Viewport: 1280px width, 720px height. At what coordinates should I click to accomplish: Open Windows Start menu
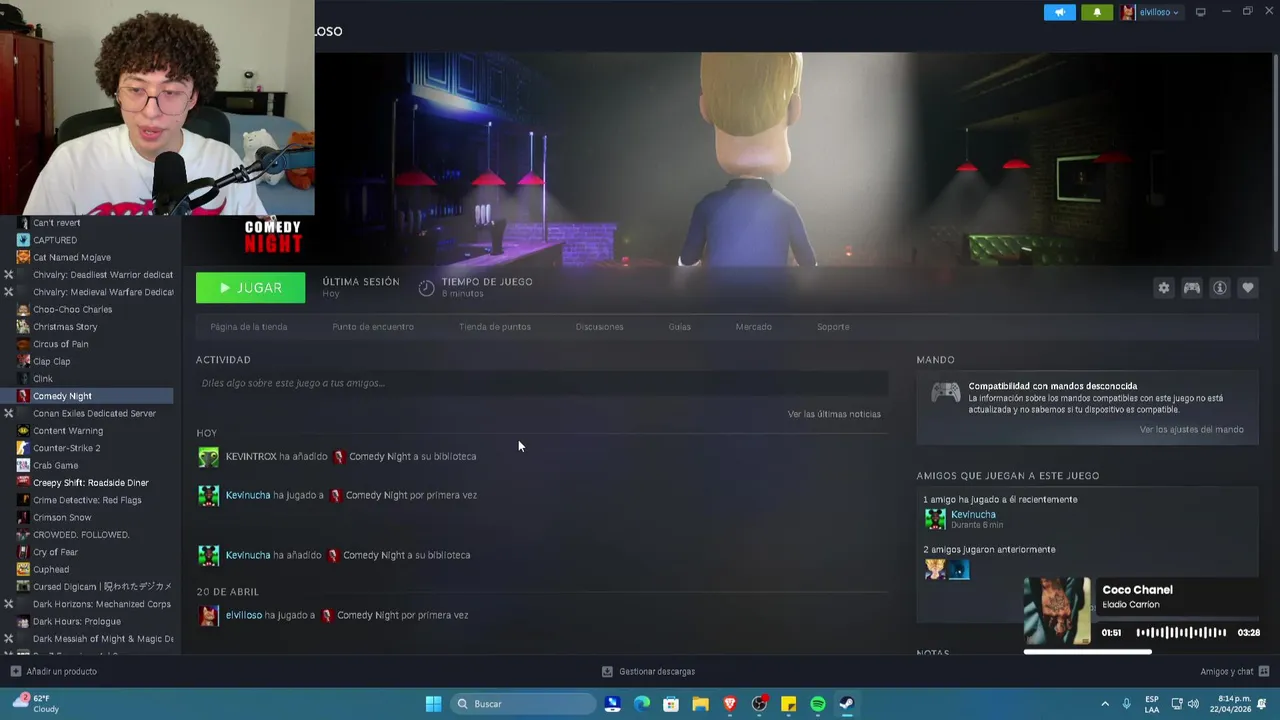pos(433,704)
